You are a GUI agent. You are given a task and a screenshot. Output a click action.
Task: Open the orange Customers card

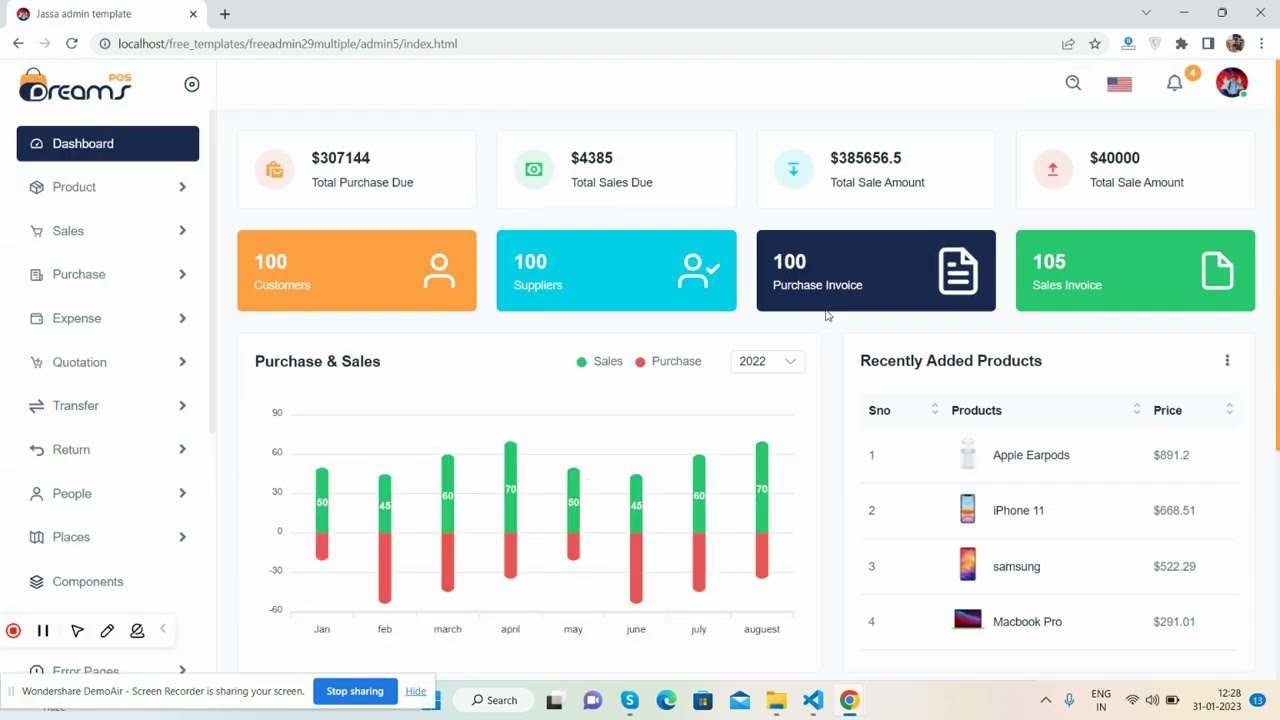tap(357, 271)
